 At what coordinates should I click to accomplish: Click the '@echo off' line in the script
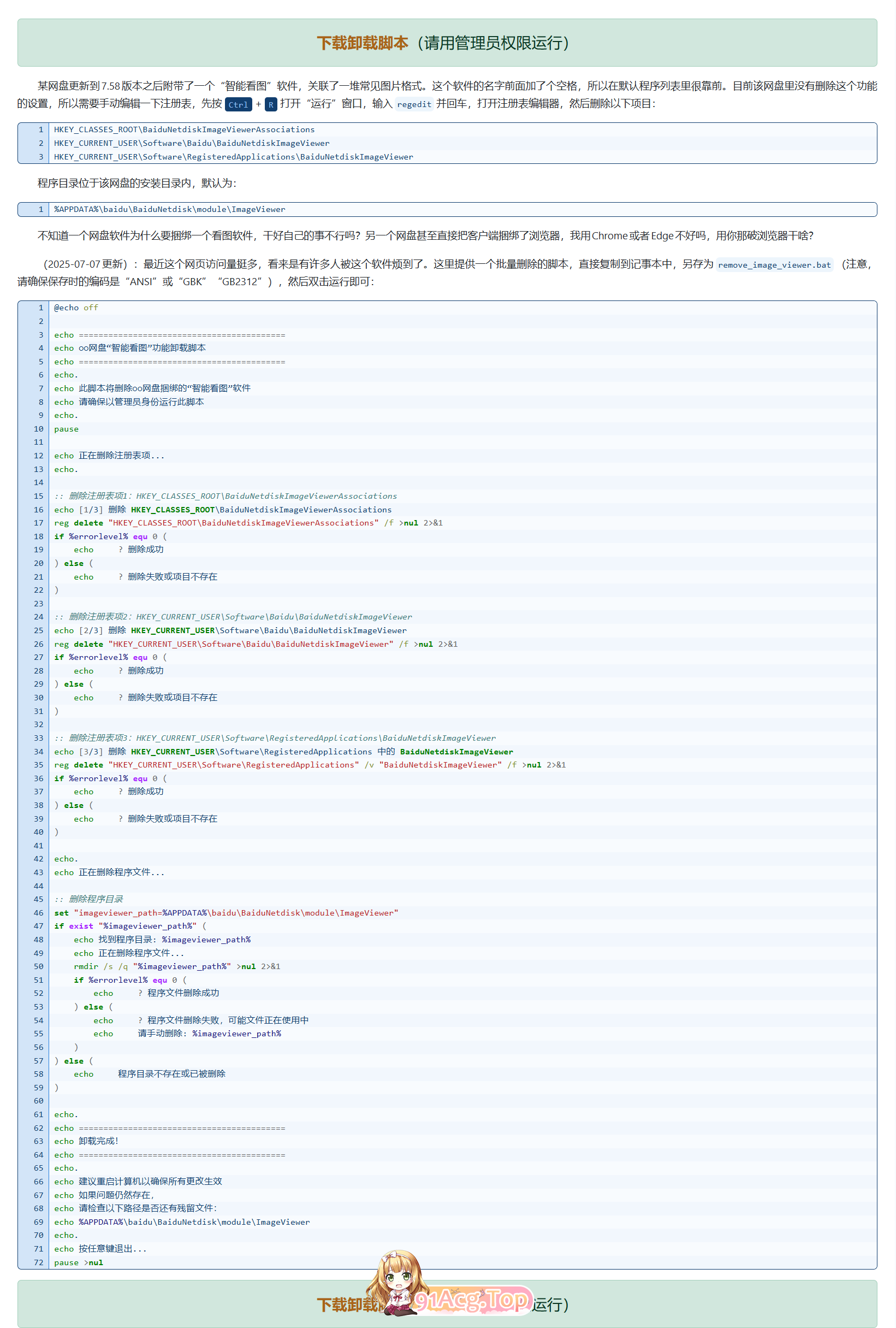[x=76, y=308]
